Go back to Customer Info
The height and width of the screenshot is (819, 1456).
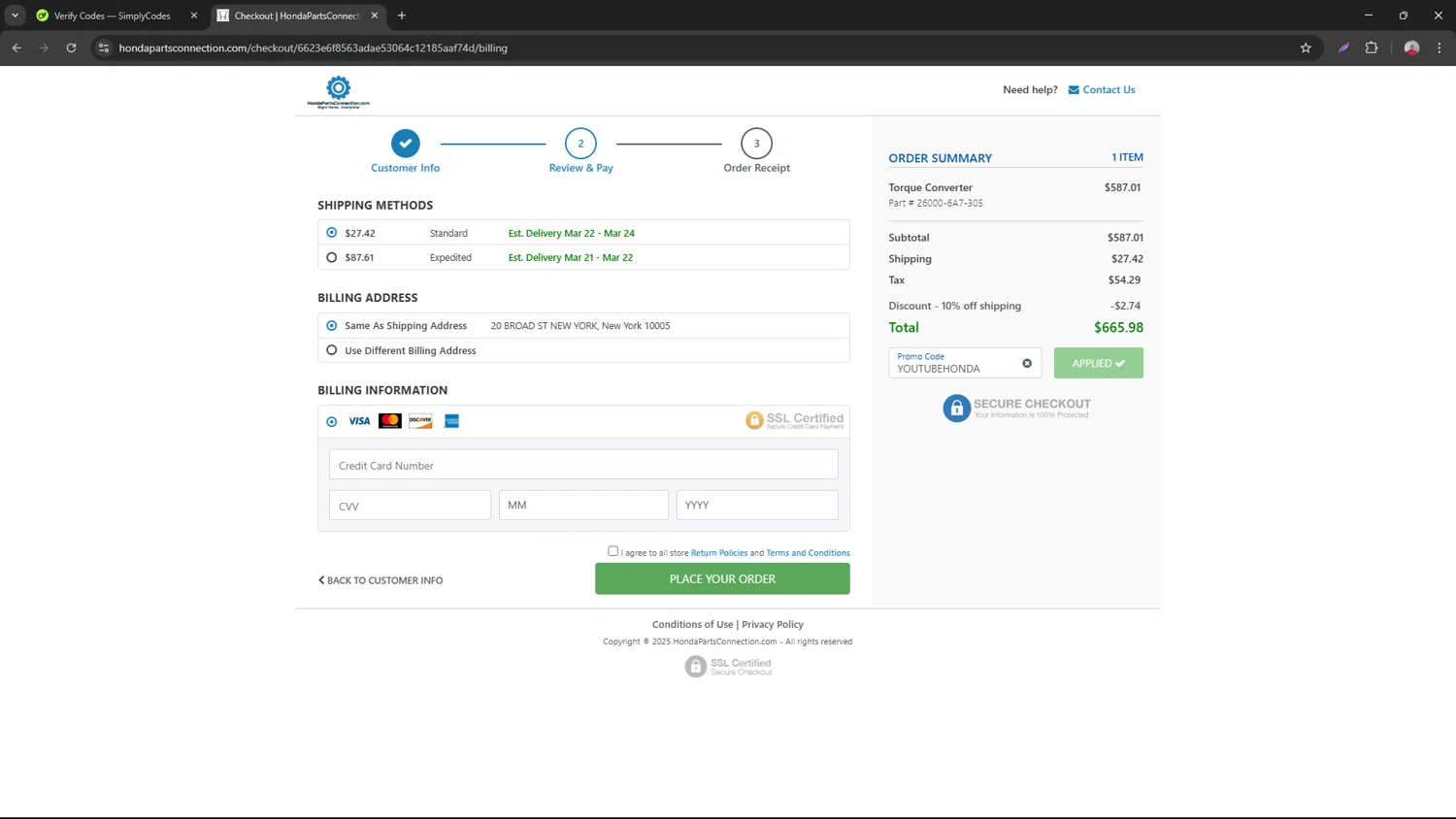coord(381,580)
